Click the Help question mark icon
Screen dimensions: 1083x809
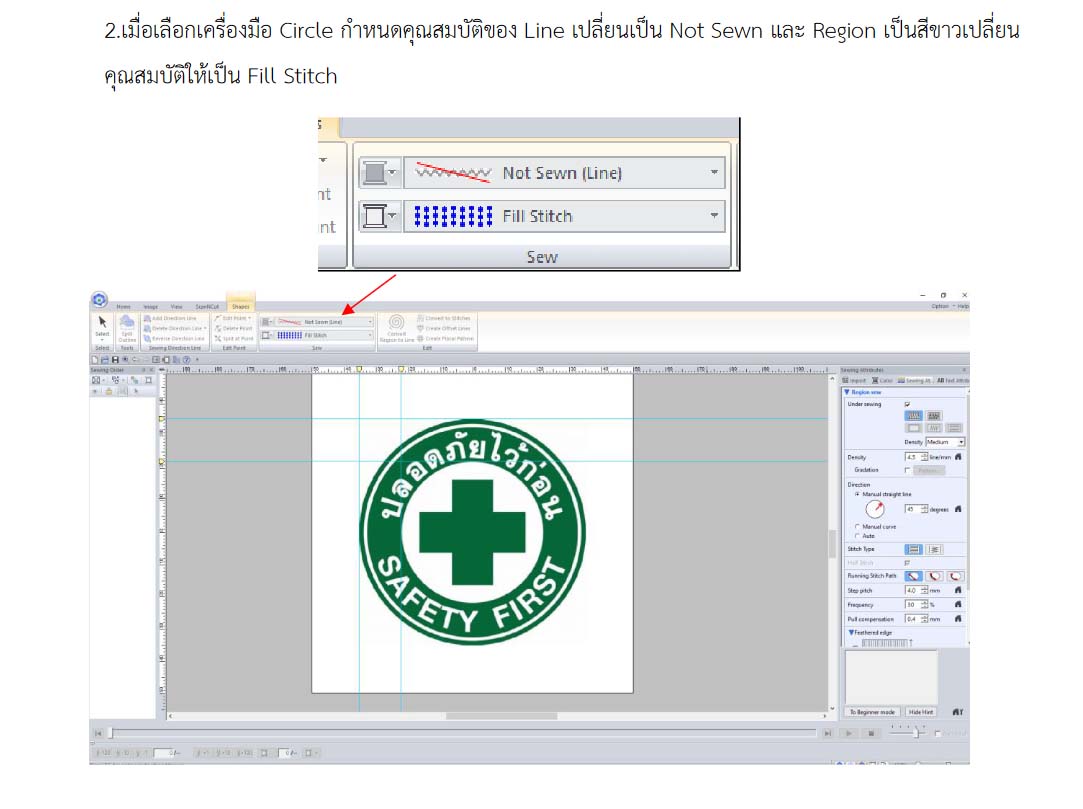click(186, 359)
